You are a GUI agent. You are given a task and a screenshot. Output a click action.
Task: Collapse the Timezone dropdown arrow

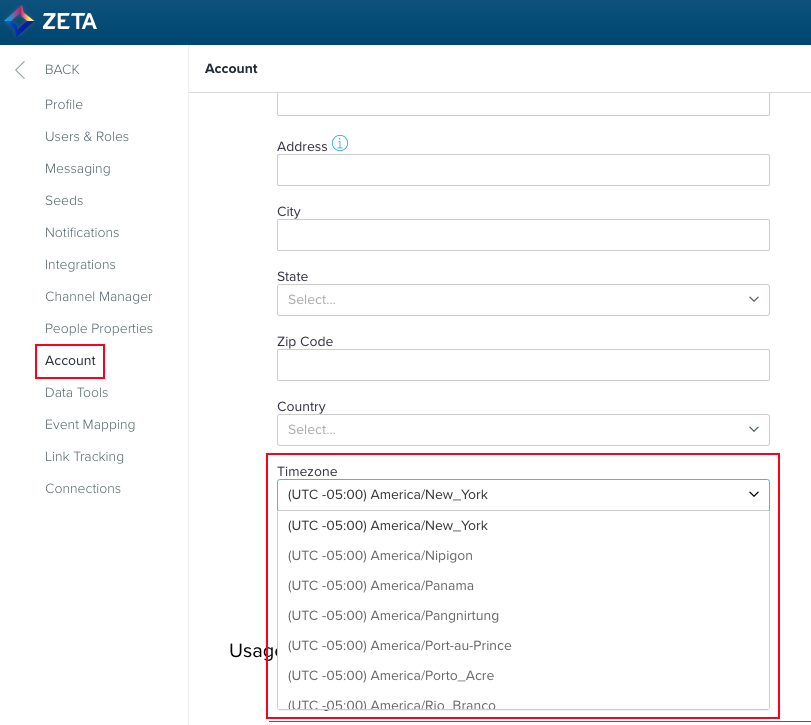coord(753,494)
